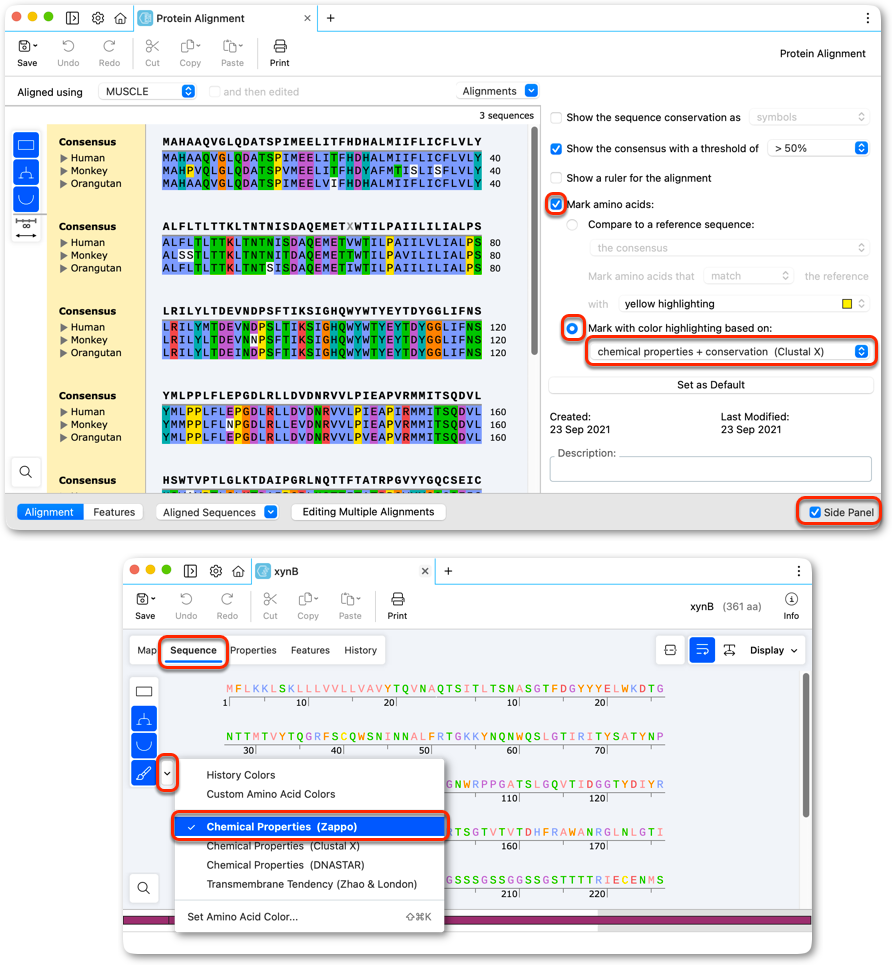Screen dimensions: 892x965
Task: Open Properties tab in xynB
Action: click(x=253, y=650)
